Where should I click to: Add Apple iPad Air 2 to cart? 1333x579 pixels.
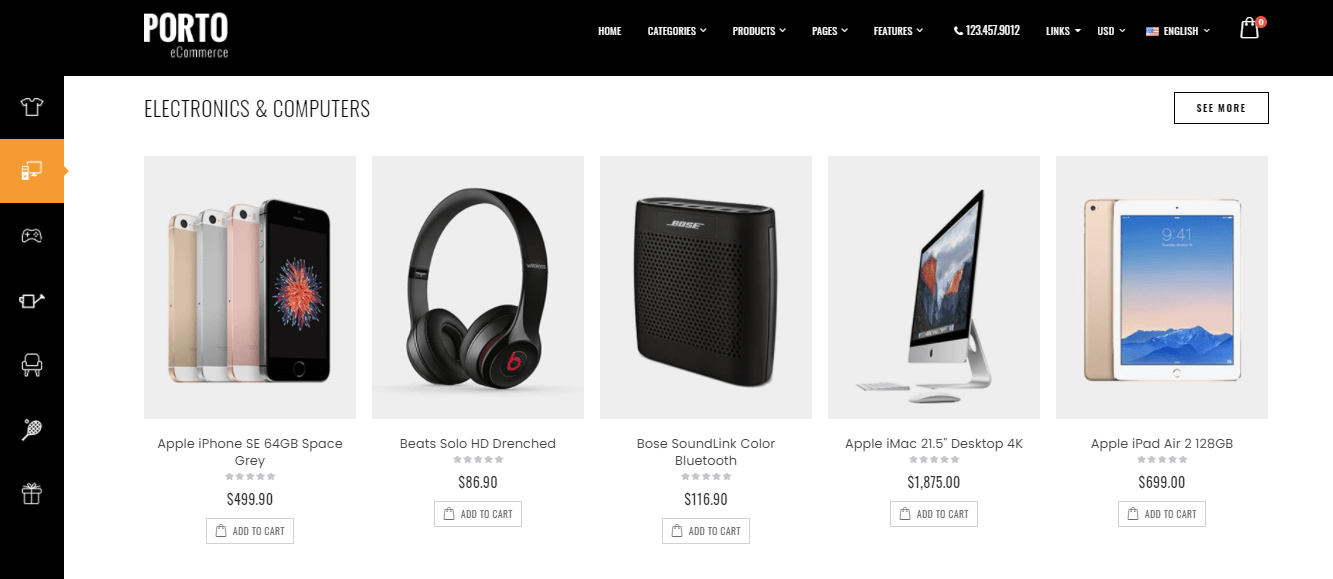[1162, 514]
